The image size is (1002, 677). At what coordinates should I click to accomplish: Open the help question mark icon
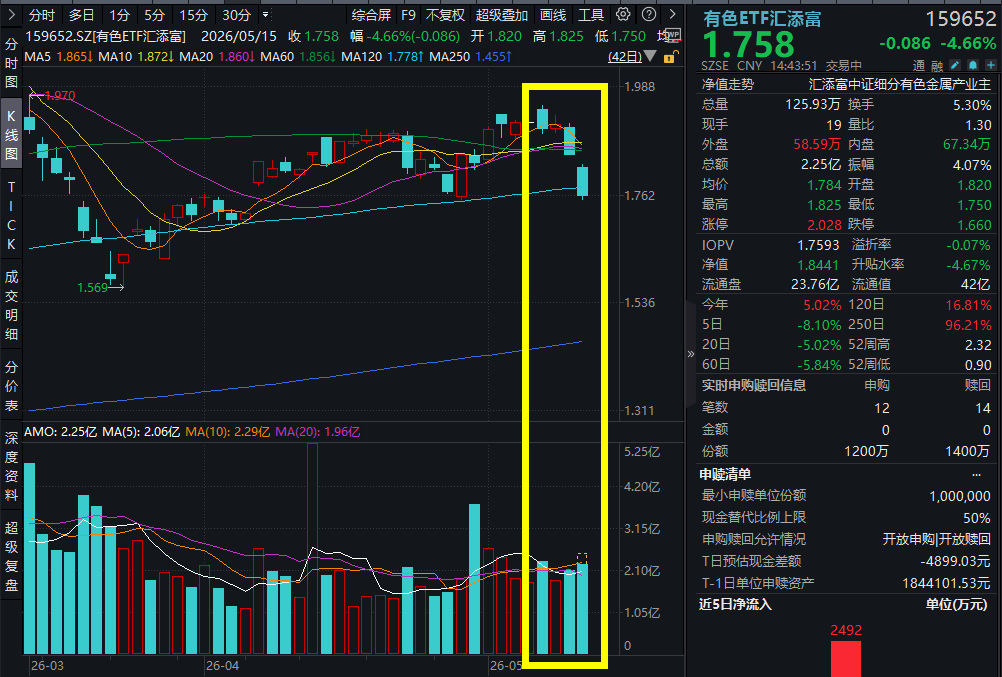[x=649, y=14]
